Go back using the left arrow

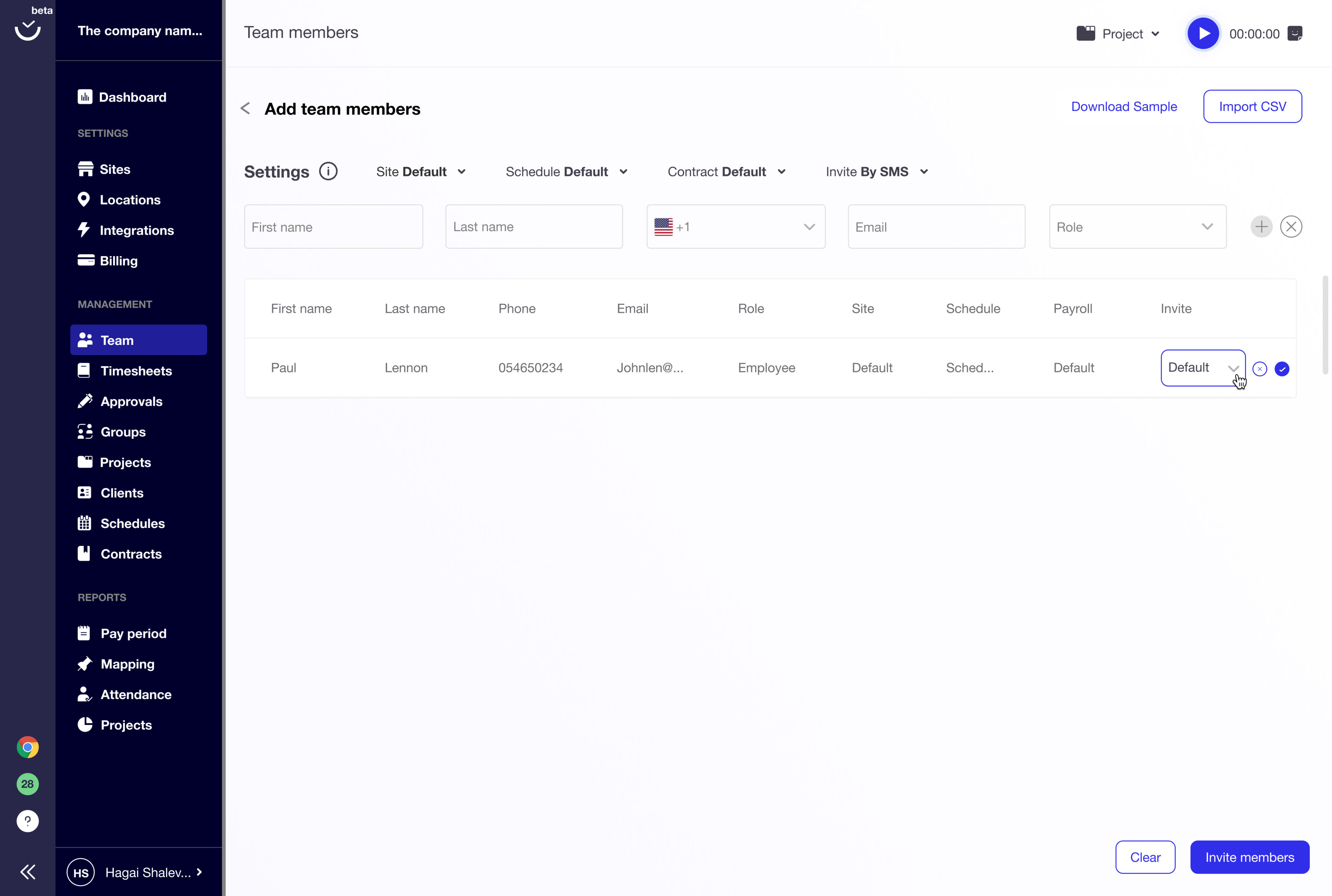tap(246, 109)
